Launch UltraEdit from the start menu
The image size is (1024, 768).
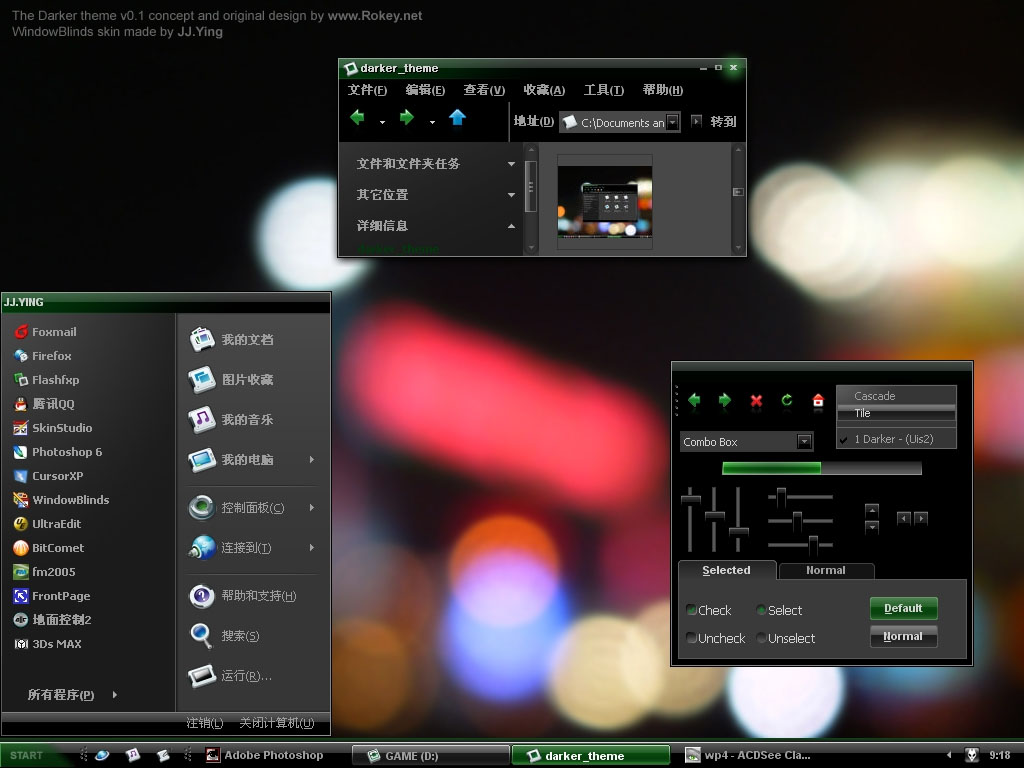coord(47,524)
